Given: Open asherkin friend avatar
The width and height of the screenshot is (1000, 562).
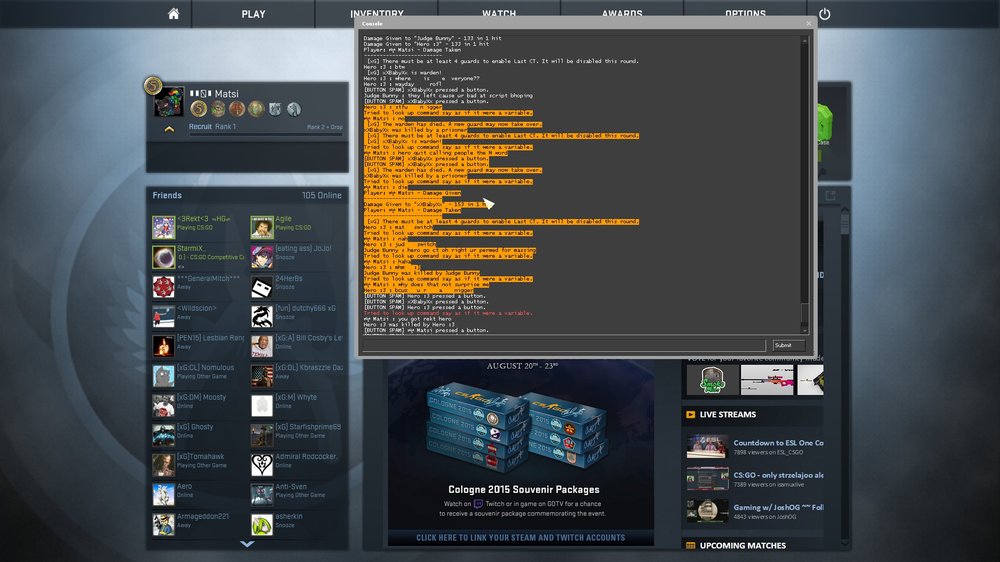Looking at the screenshot, I should coord(261,524).
